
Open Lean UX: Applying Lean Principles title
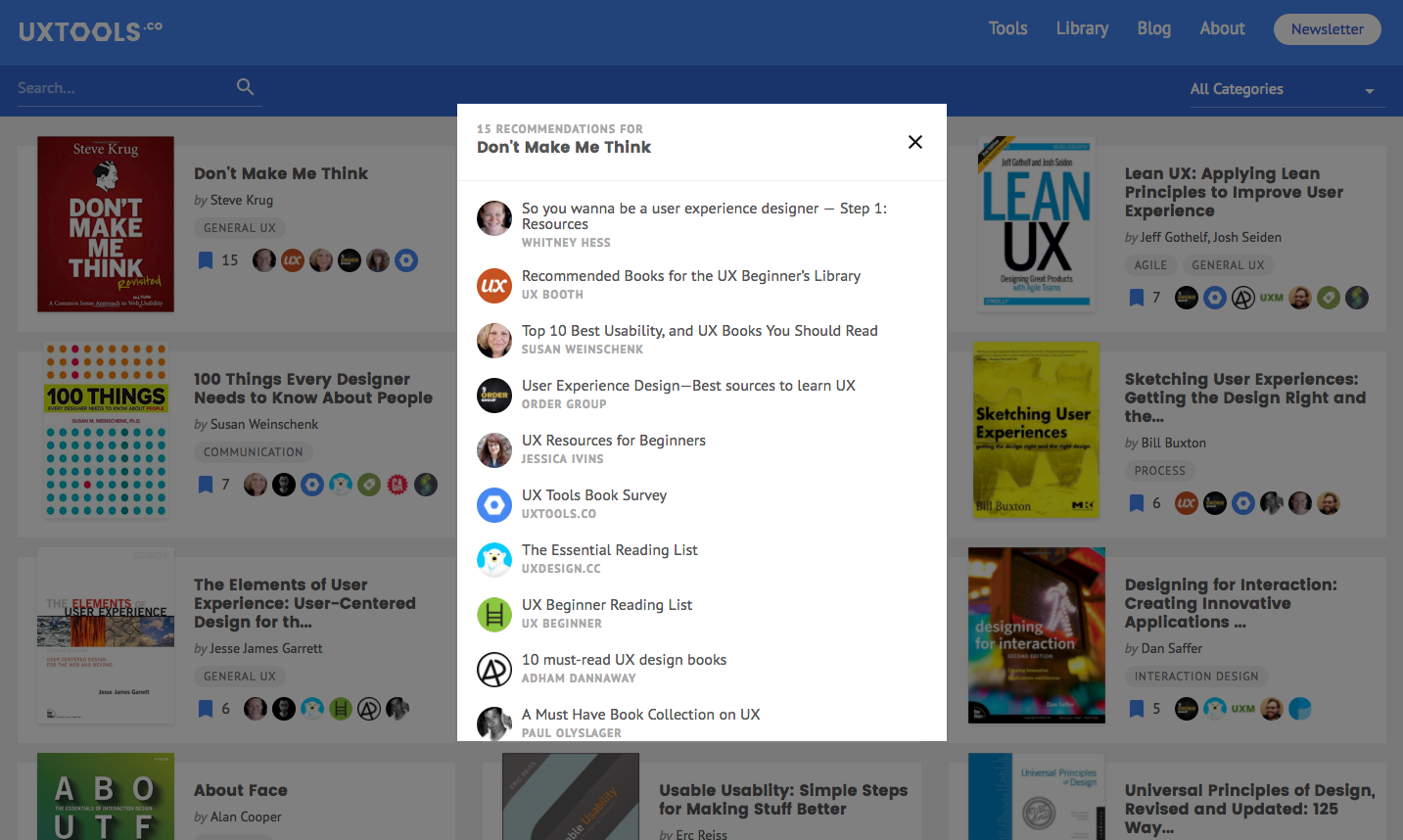[1234, 192]
